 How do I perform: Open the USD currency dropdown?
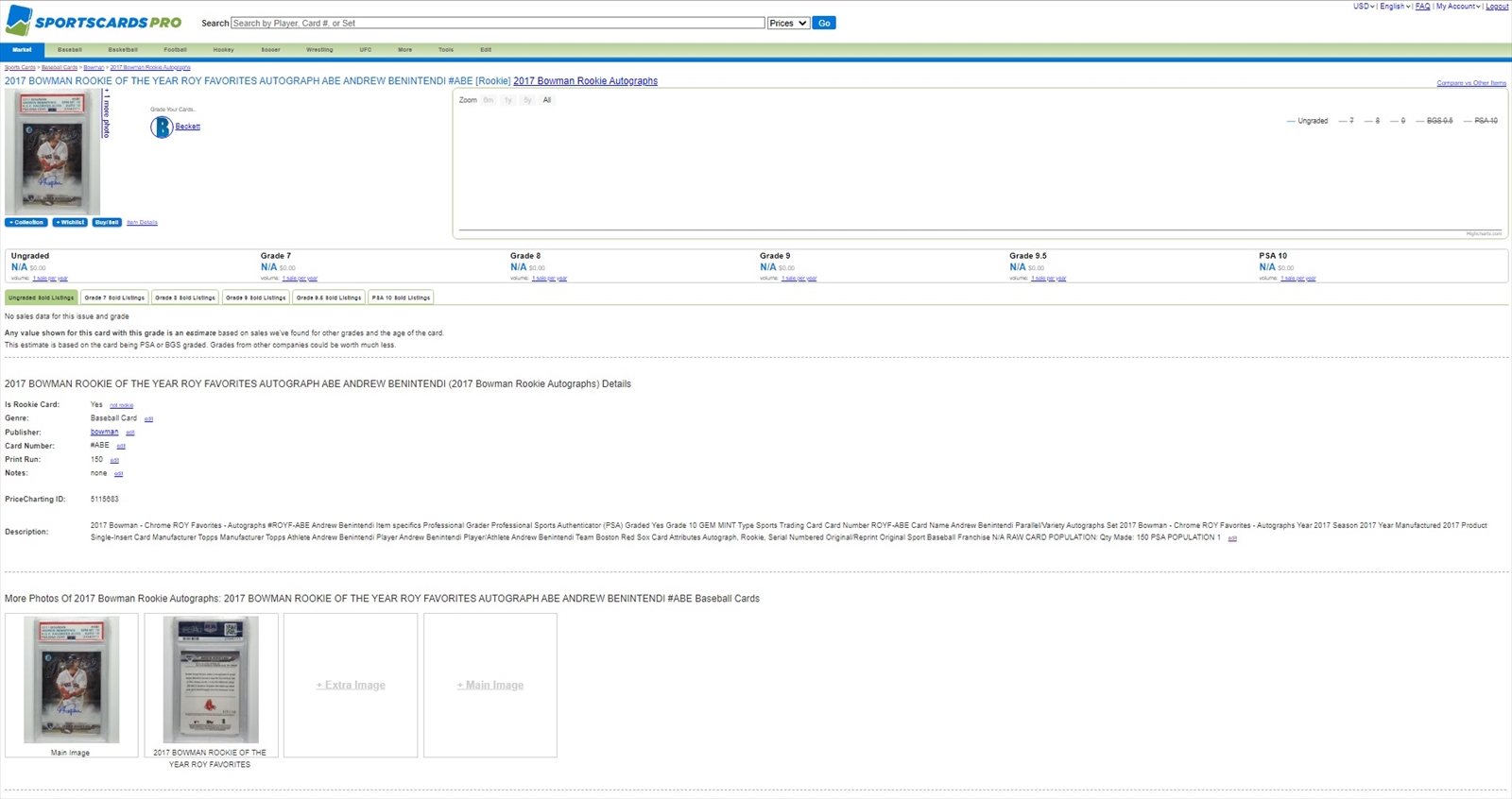pyautogui.click(x=1364, y=7)
